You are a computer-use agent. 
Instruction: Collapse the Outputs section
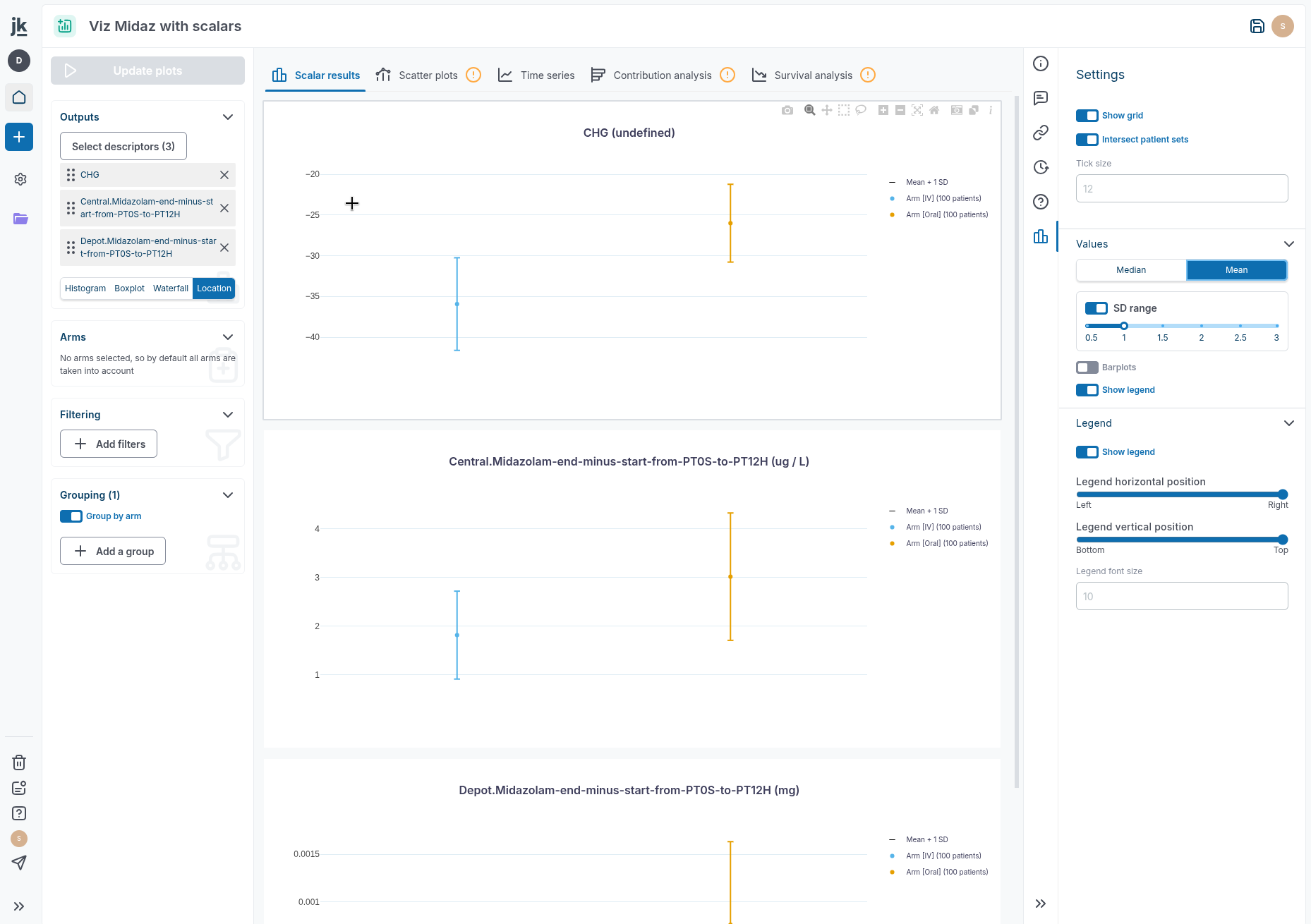[x=228, y=117]
